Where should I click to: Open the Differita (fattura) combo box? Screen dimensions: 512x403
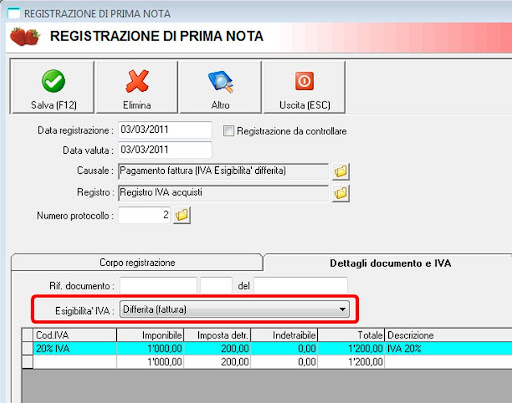click(x=234, y=309)
